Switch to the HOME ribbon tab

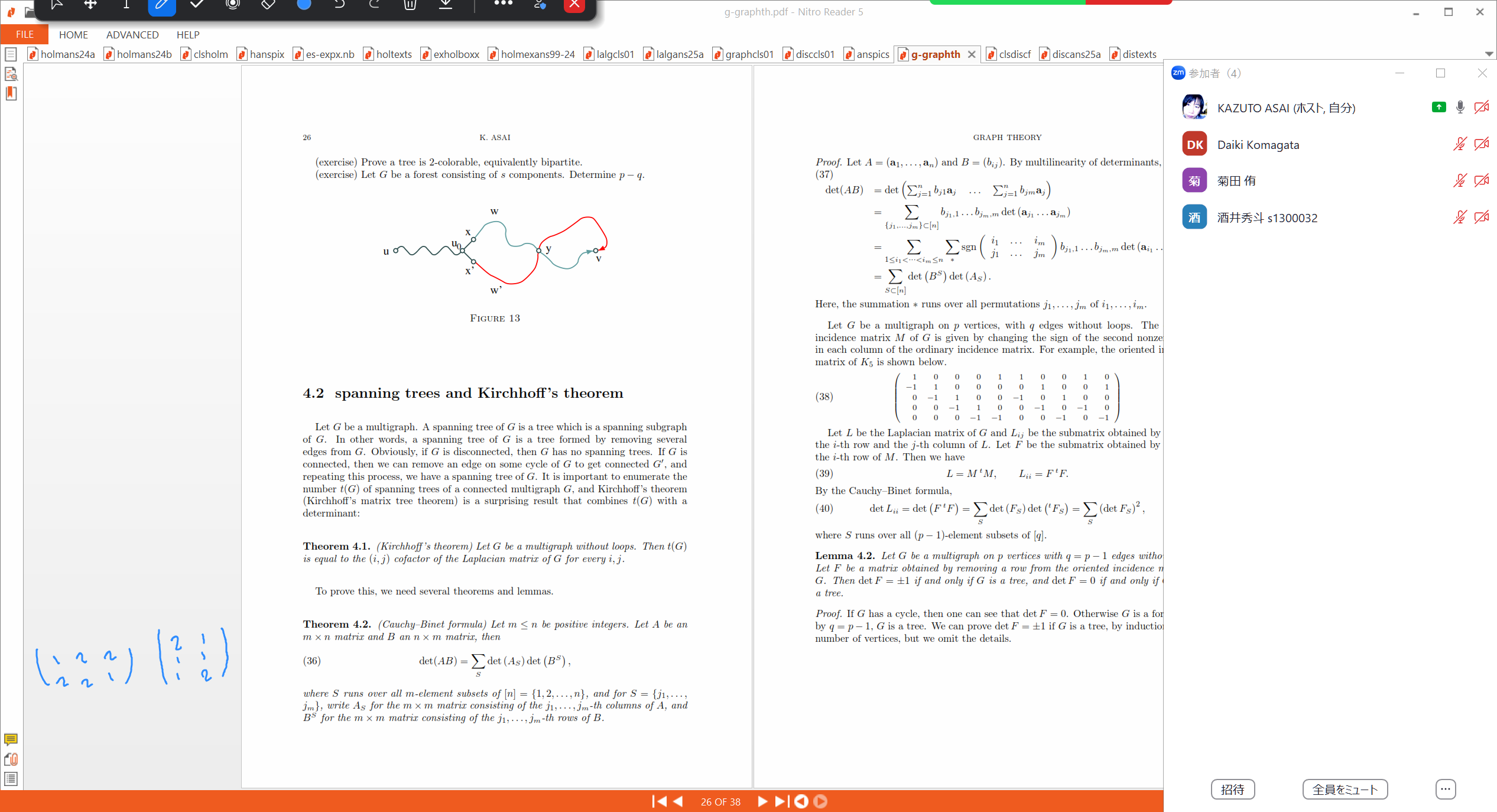pyautogui.click(x=73, y=35)
